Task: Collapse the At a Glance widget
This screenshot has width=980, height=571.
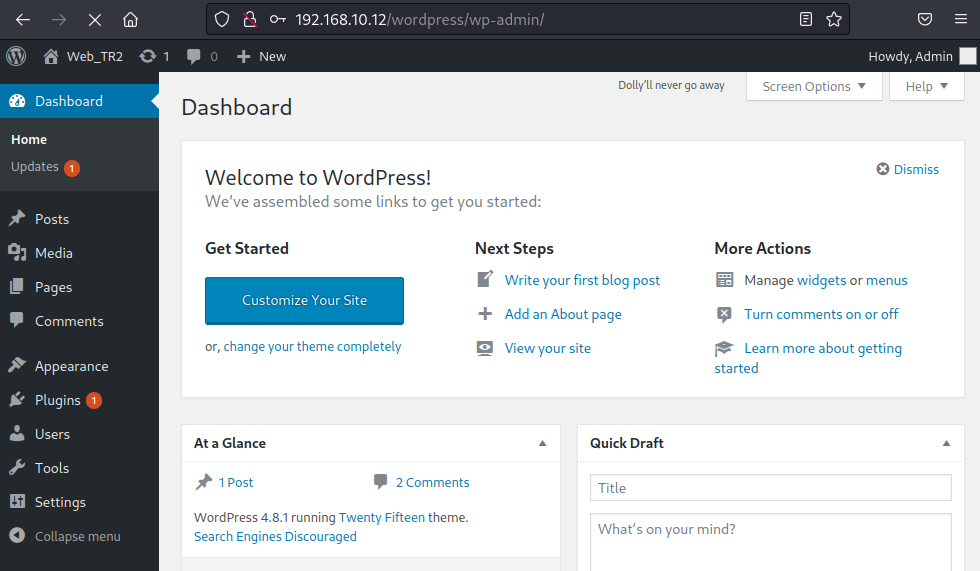Action: pos(543,443)
